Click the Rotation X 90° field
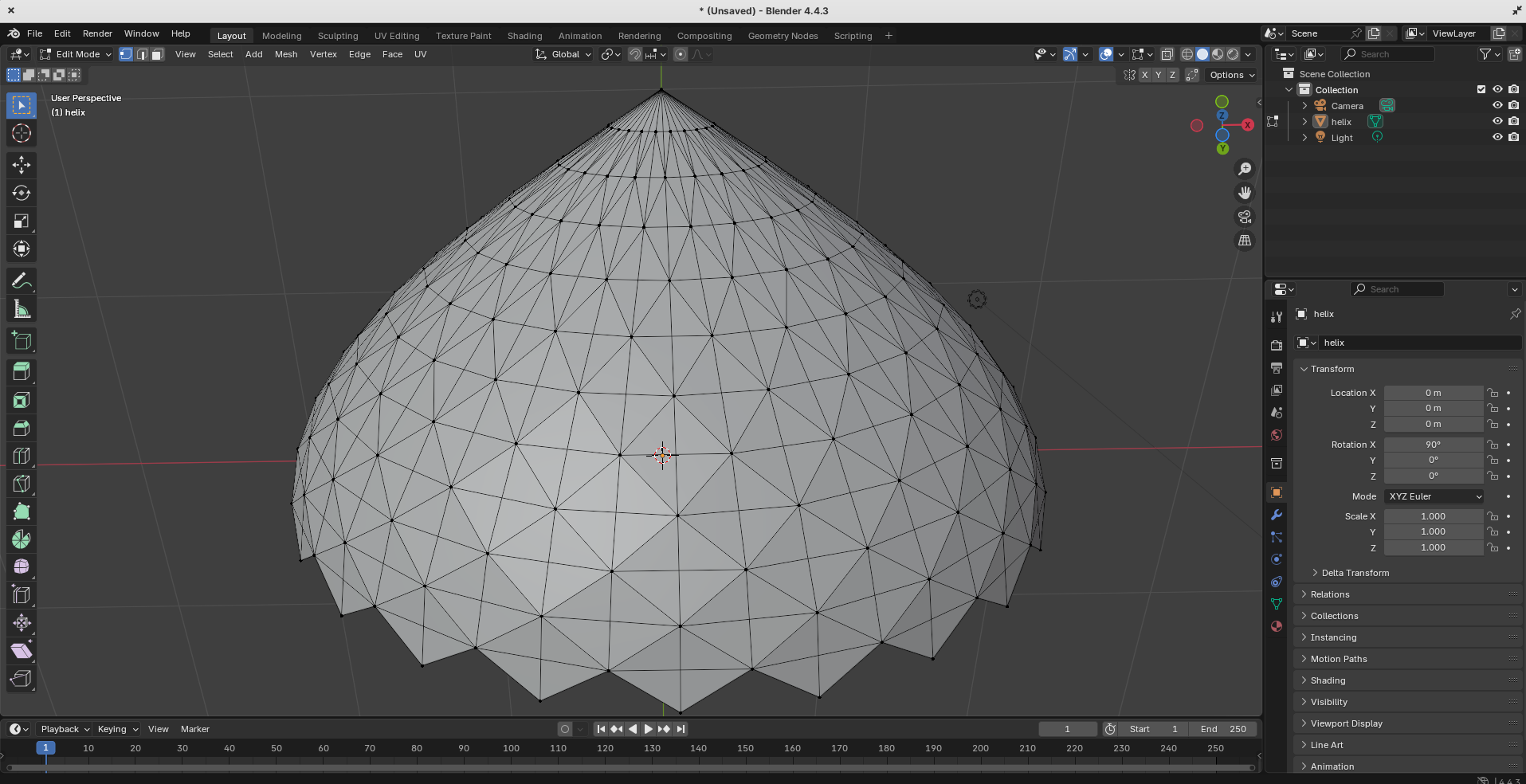The image size is (1526, 784). point(1433,445)
